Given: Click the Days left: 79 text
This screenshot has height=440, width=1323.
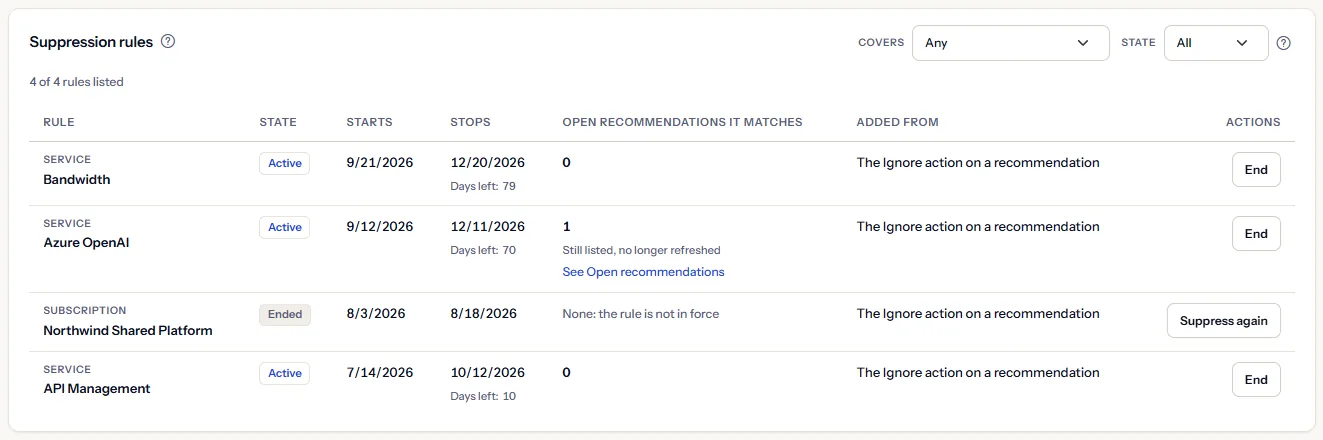Looking at the screenshot, I should 483,187.
